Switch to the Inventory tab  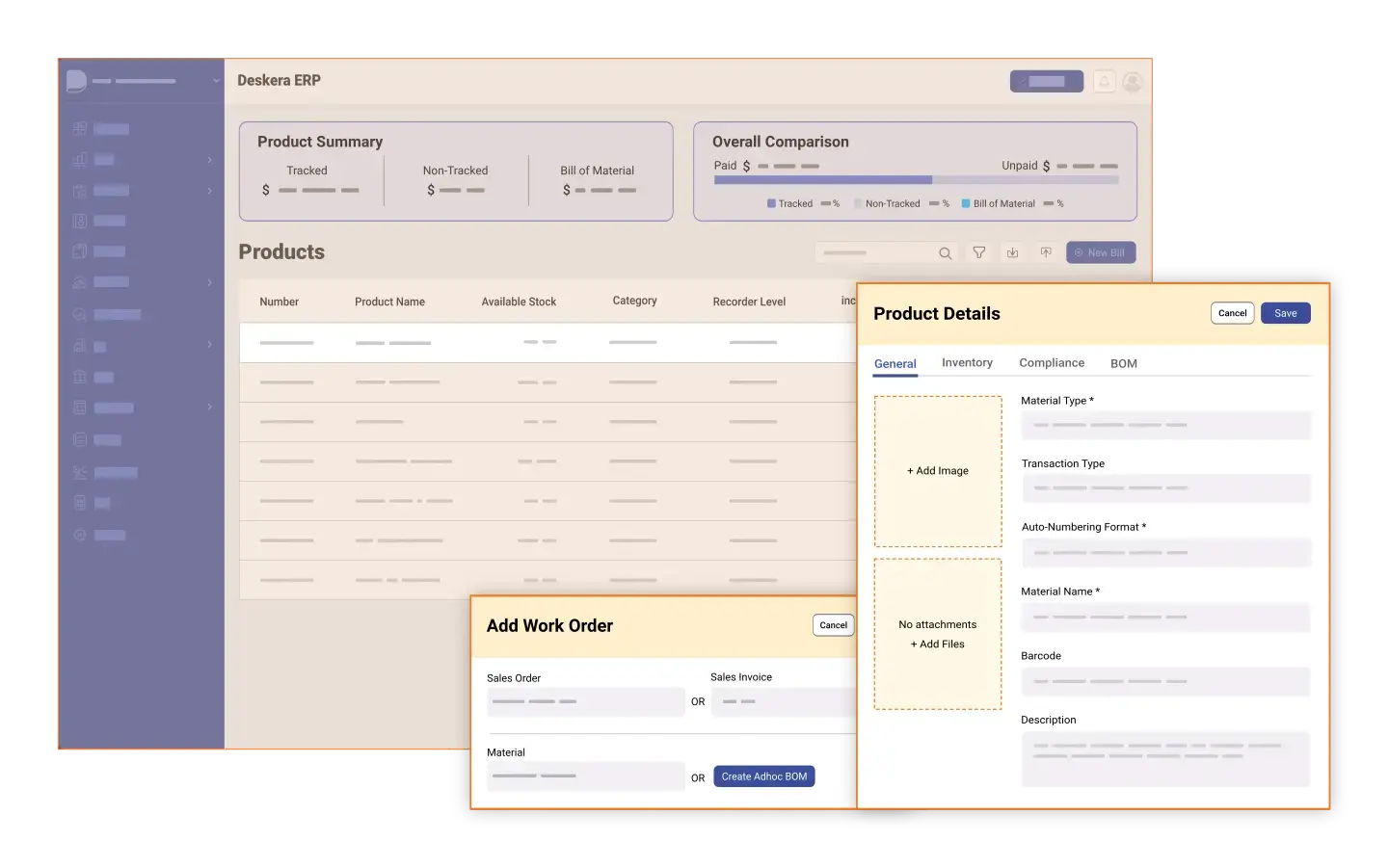pyautogui.click(x=967, y=362)
